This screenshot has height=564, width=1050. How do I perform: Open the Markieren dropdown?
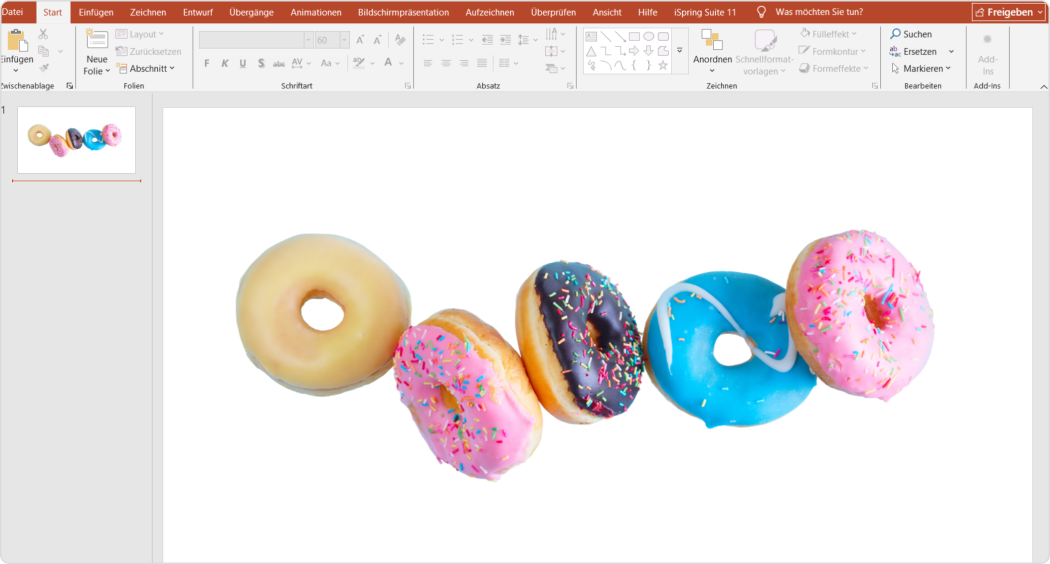click(x=921, y=68)
